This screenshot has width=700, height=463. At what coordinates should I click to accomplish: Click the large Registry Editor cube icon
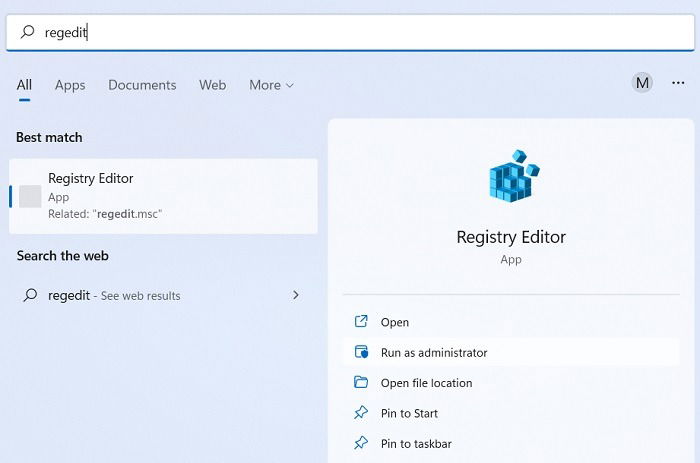tap(514, 176)
